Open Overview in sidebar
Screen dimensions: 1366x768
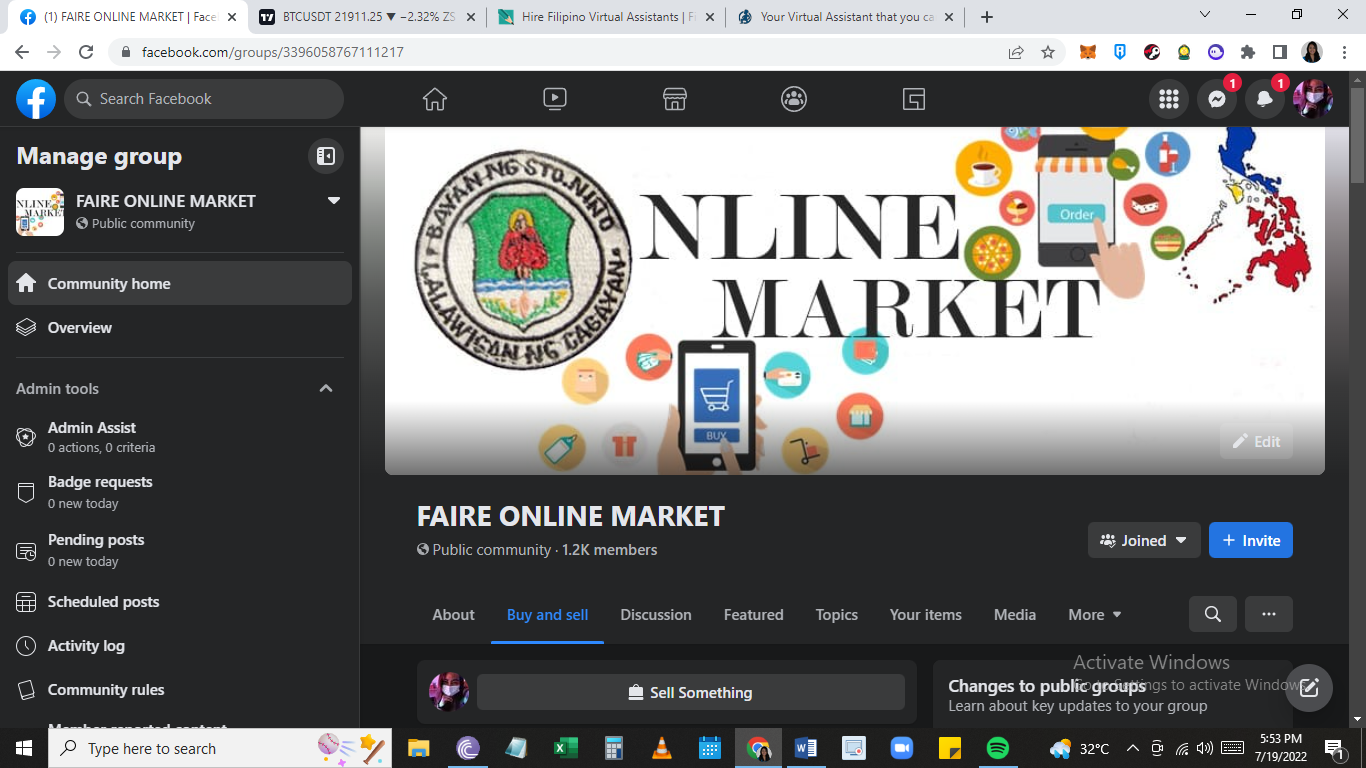tap(180, 327)
